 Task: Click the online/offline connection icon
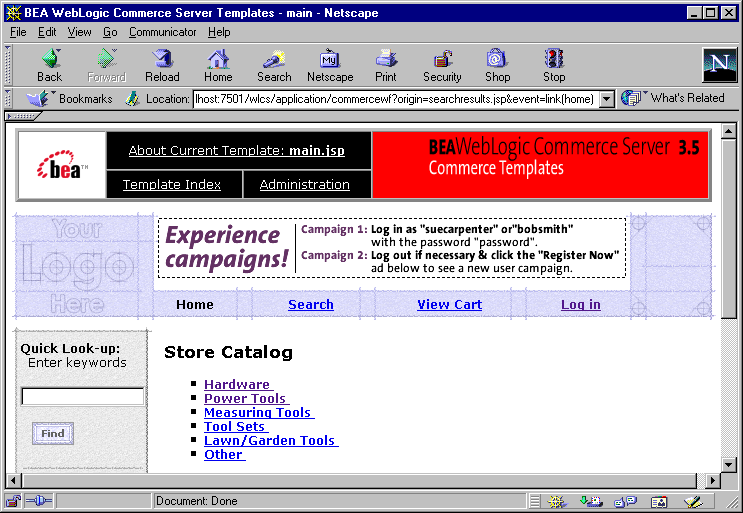tap(38, 501)
